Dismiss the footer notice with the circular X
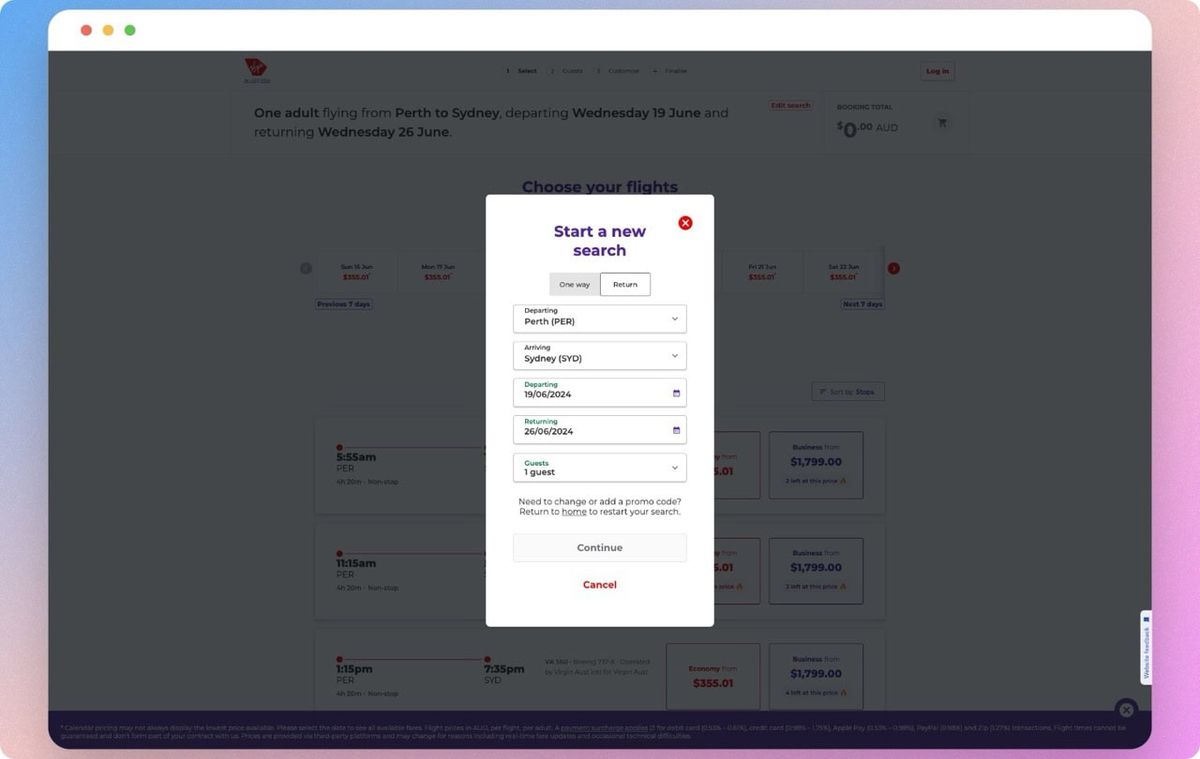The image size is (1200, 759). pyautogui.click(x=1126, y=709)
